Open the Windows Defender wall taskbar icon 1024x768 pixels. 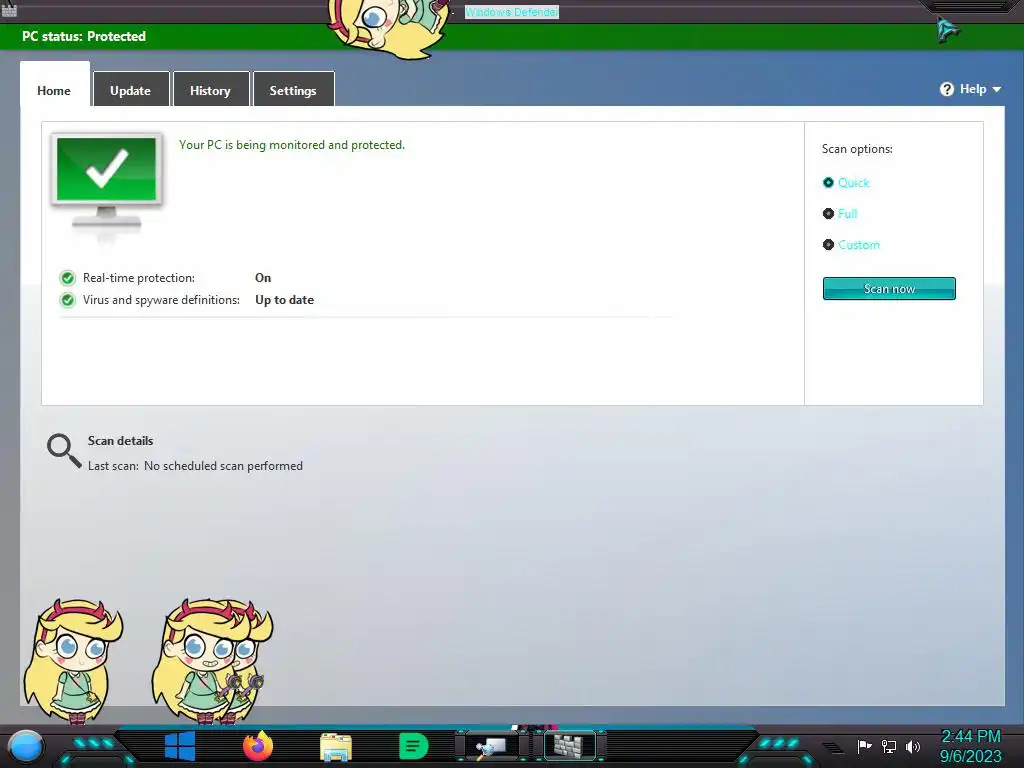pos(569,746)
